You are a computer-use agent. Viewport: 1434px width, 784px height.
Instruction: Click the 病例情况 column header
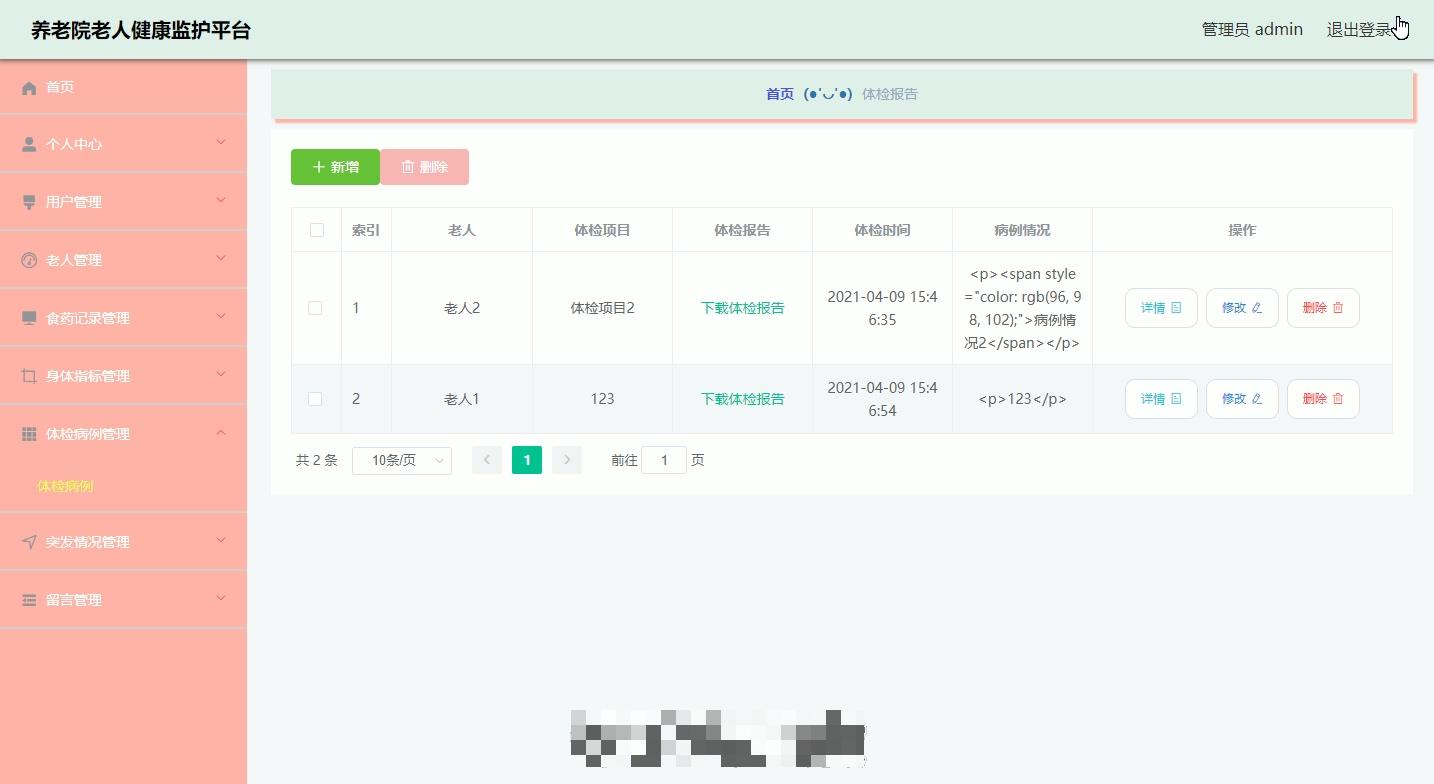pos(1022,230)
